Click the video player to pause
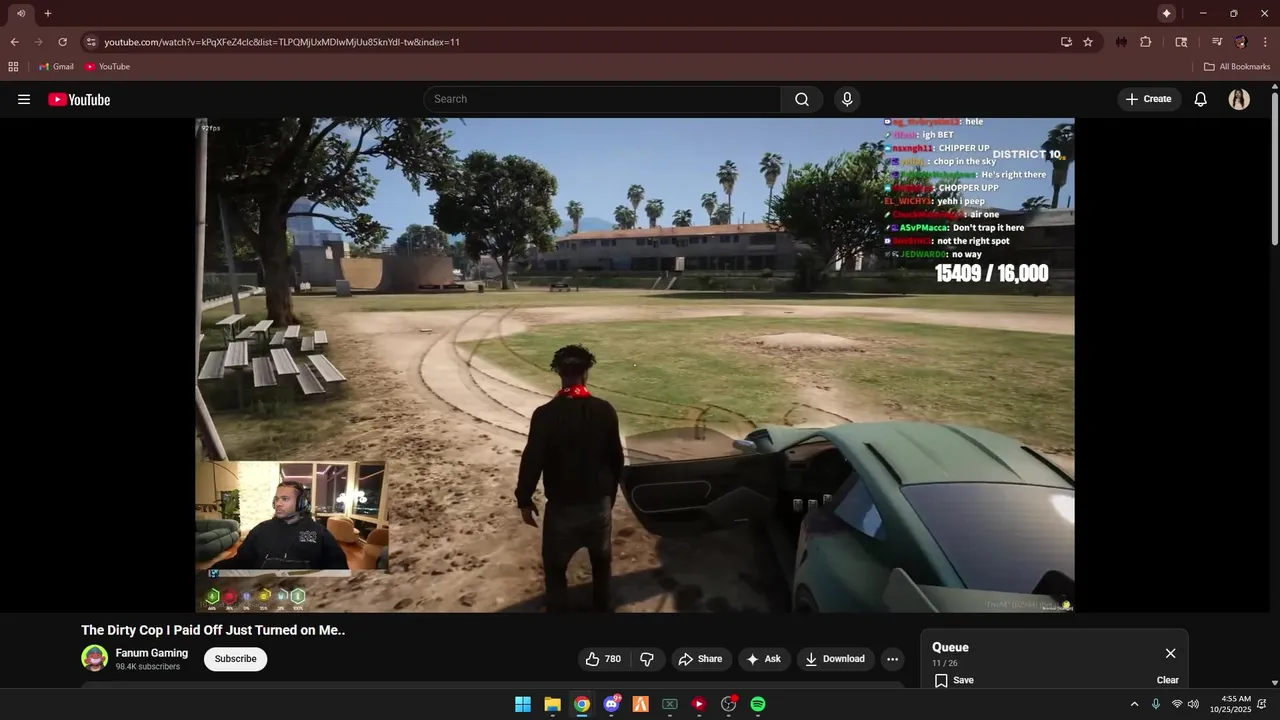The height and width of the screenshot is (720, 1280). click(x=635, y=365)
